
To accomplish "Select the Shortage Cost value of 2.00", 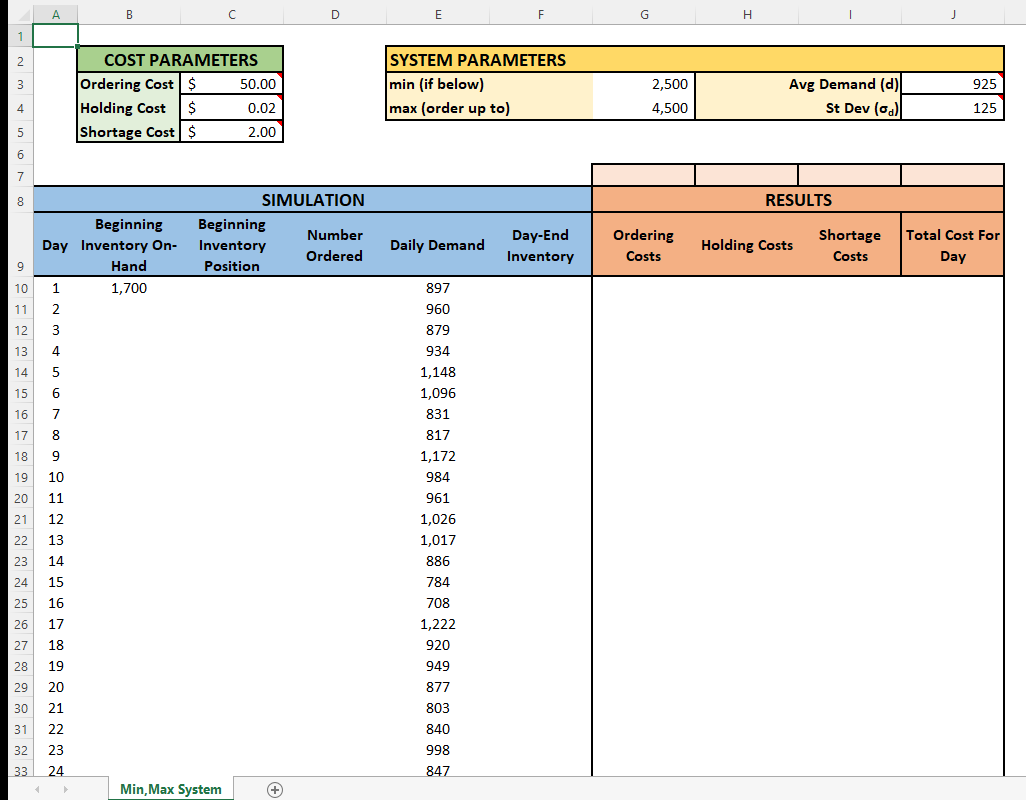I will [231, 130].
